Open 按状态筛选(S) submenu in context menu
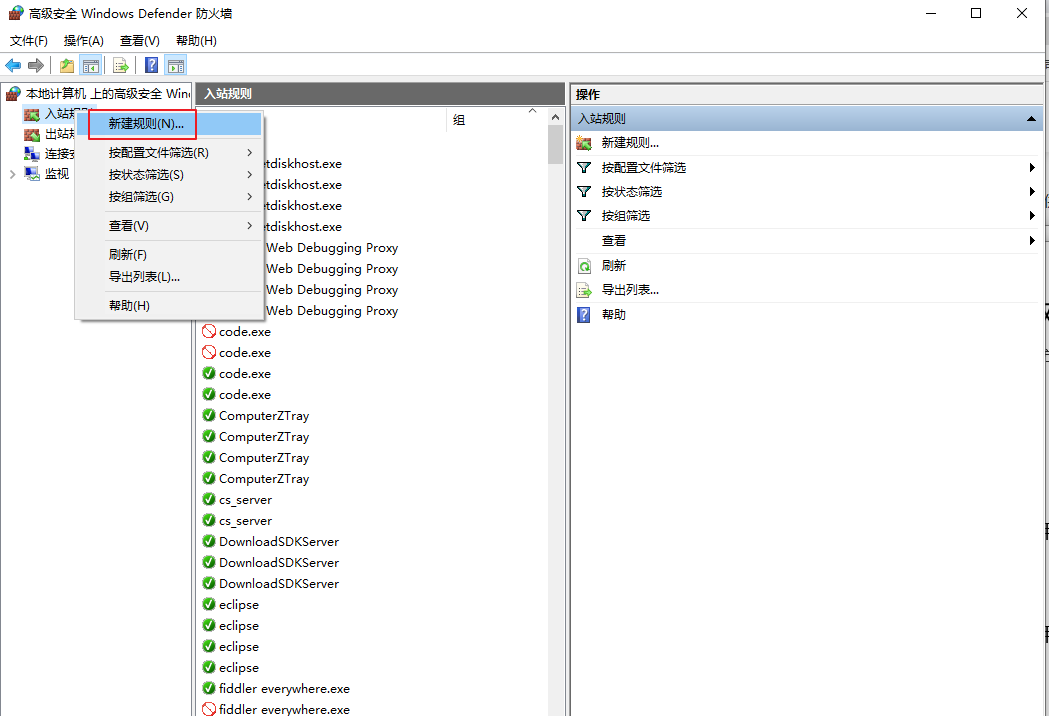The height and width of the screenshot is (716, 1049). coord(169,175)
